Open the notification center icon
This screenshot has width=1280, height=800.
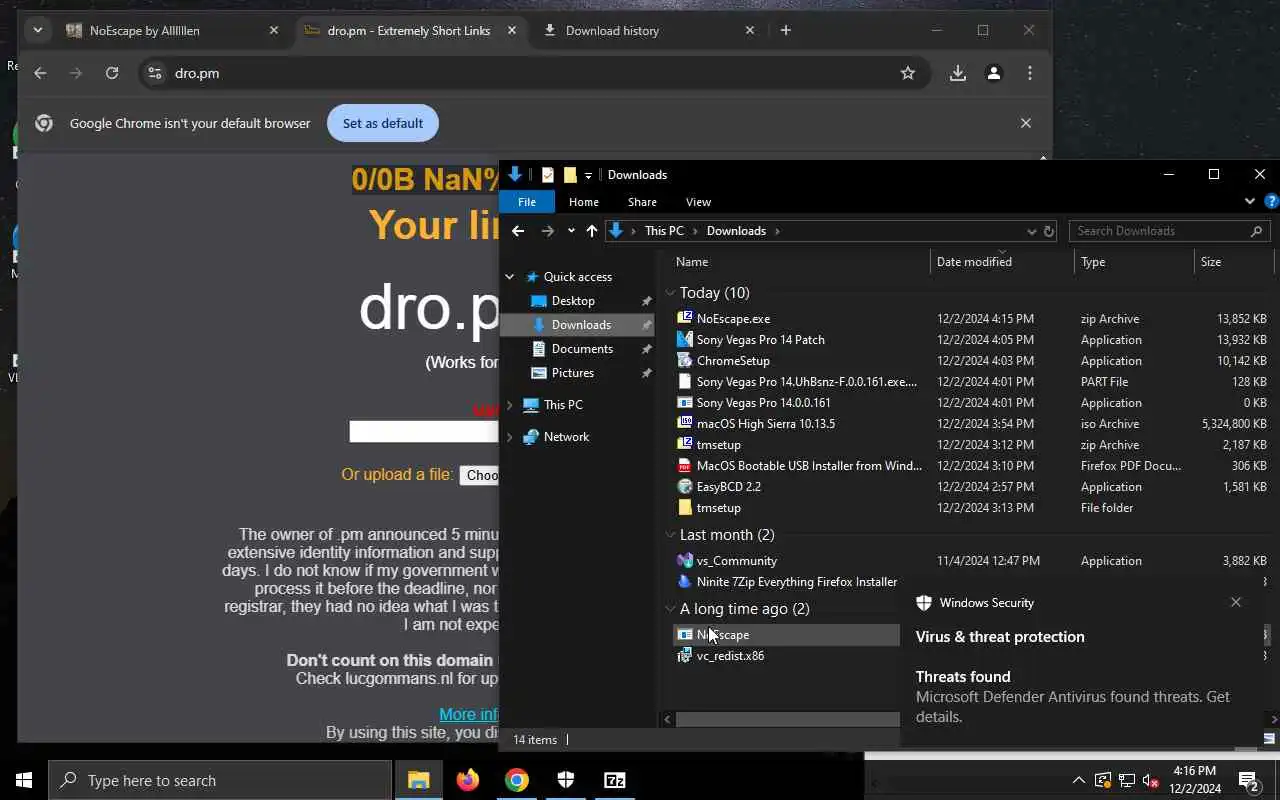tap(1247, 780)
